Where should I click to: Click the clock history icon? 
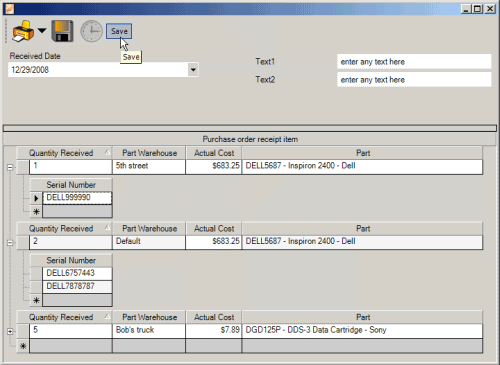click(91, 31)
